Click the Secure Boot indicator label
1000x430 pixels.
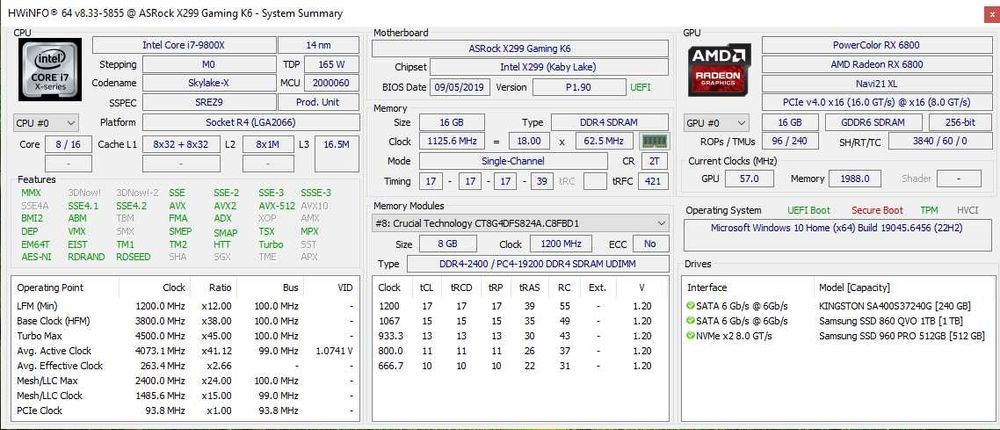(877, 210)
